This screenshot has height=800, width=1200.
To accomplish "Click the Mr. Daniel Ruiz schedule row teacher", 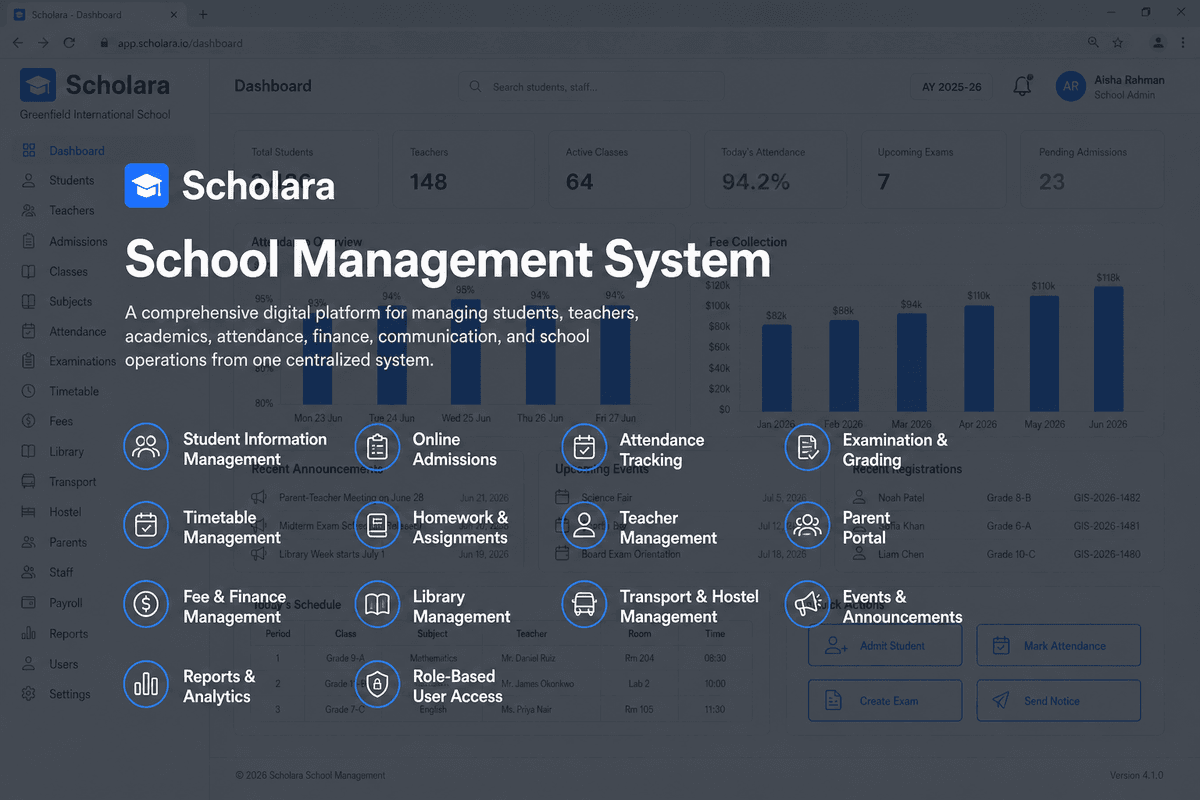I will tap(530, 659).
